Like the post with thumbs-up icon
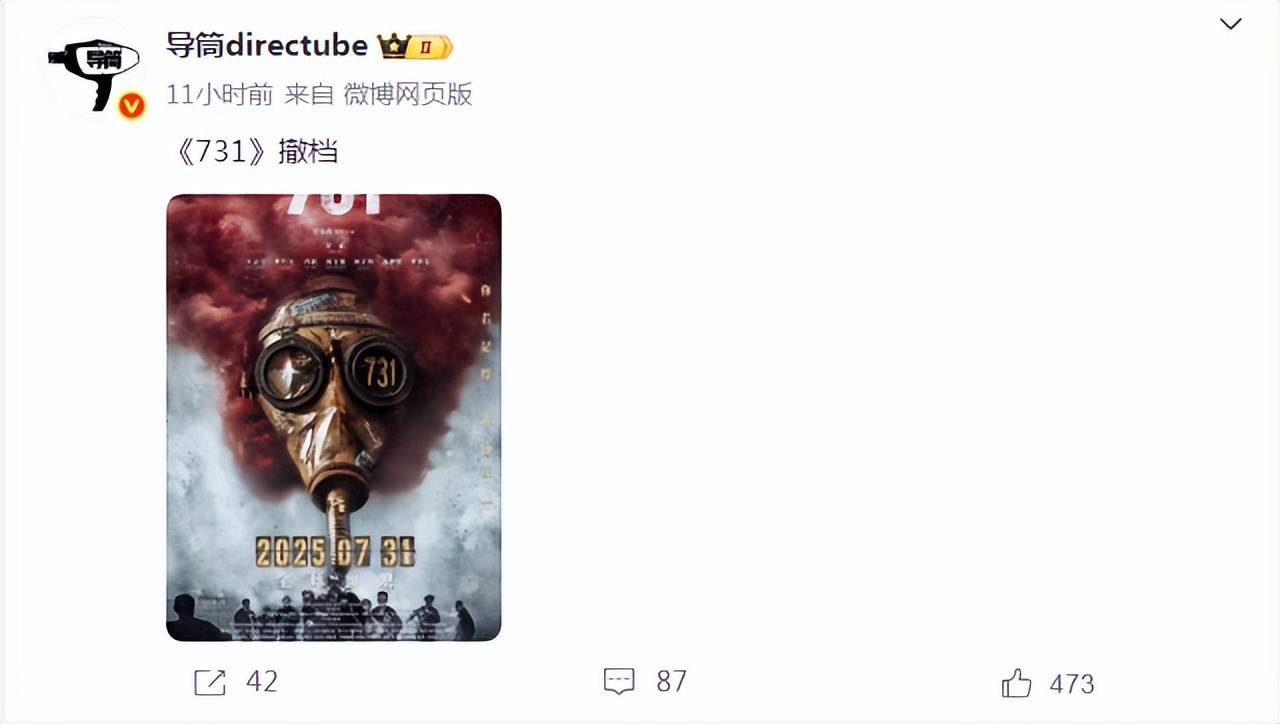Image resolution: width=1280 pixels, height=724 pixels. (x=1016, y=683)
